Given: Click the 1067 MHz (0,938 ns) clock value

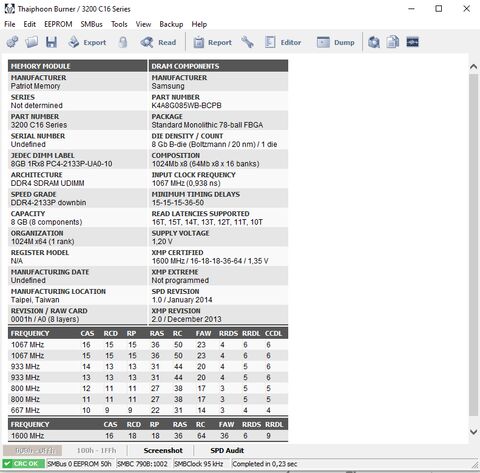Looking at the screenshot, I should click(186, 183).
